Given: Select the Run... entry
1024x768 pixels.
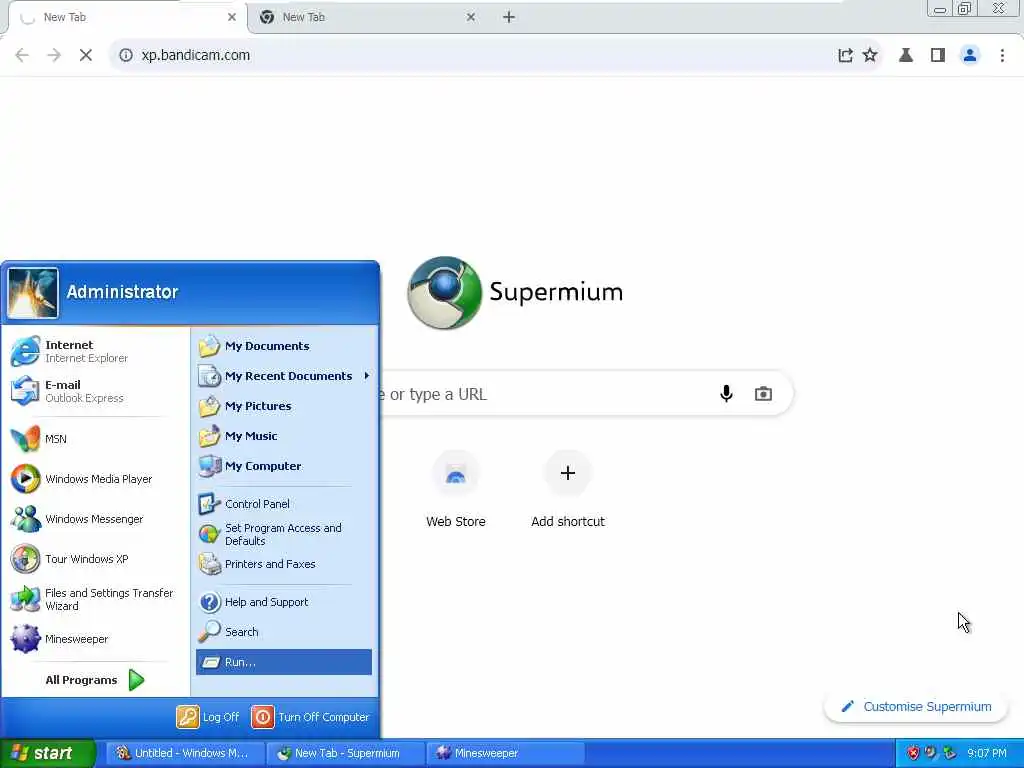Looking at the screenshot, I should point(283,662).
